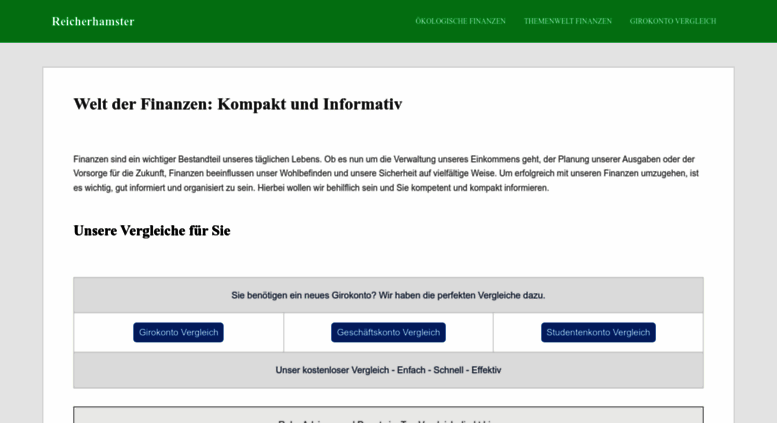
Task: Click heading 'Welt der Finanzen: Kompakt und Informativ'
Action: 238,105
